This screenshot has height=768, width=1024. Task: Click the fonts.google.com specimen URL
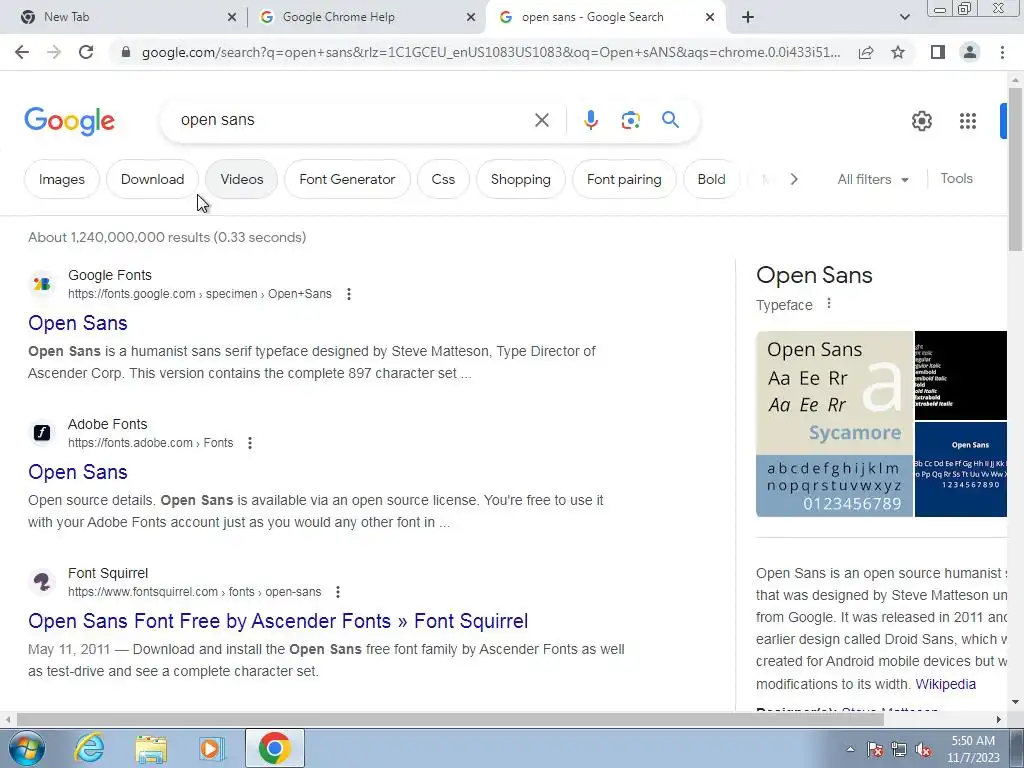[200, 294]
